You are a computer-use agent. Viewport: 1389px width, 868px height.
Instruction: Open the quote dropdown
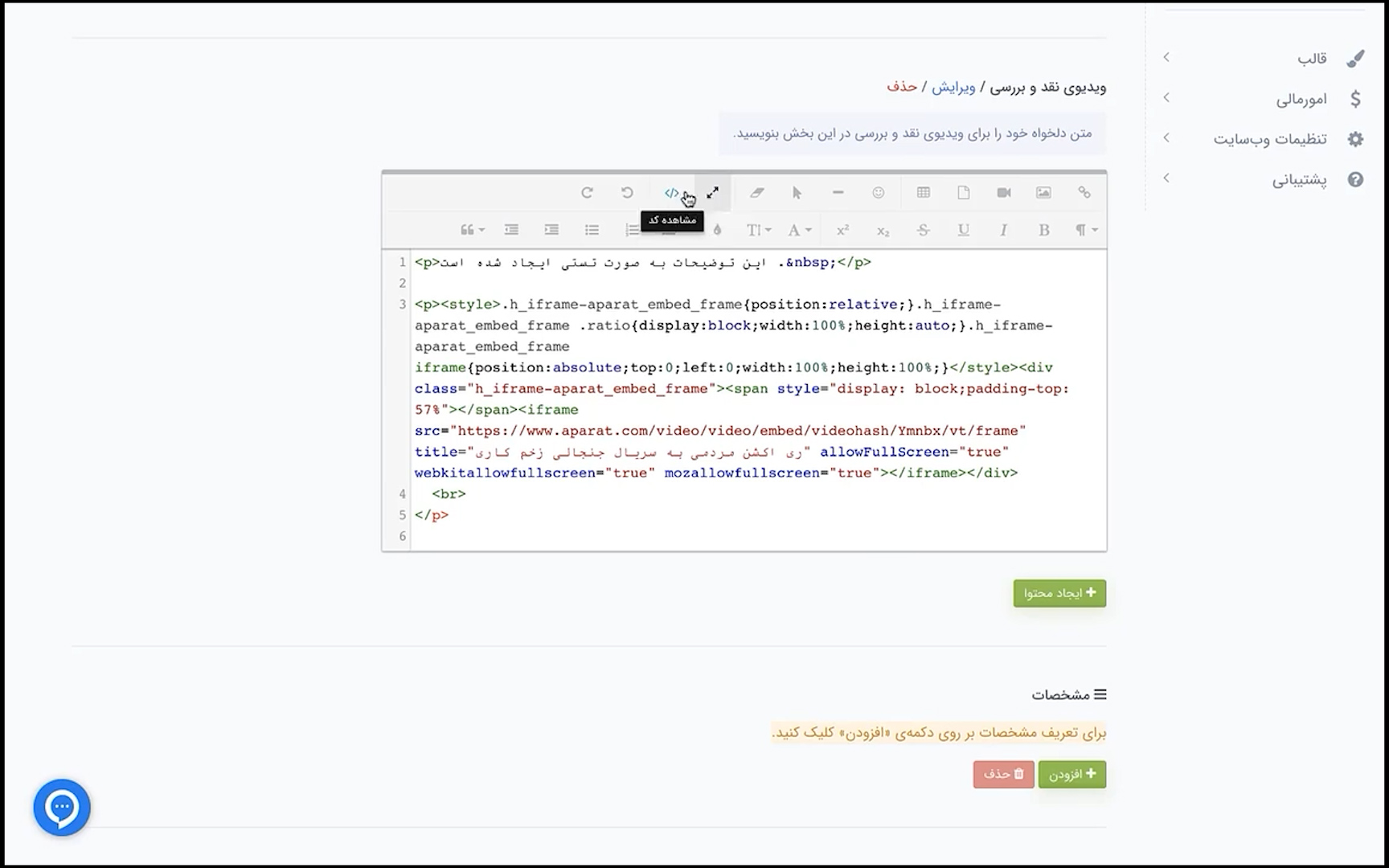[x=472, y=231]
